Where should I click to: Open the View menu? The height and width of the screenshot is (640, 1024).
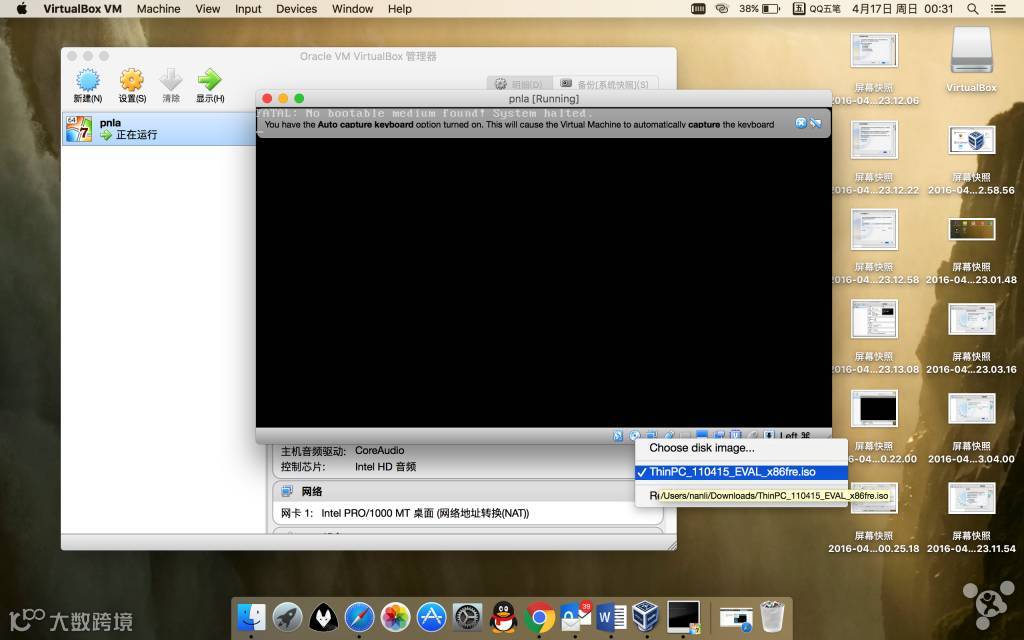click(208, 8)
